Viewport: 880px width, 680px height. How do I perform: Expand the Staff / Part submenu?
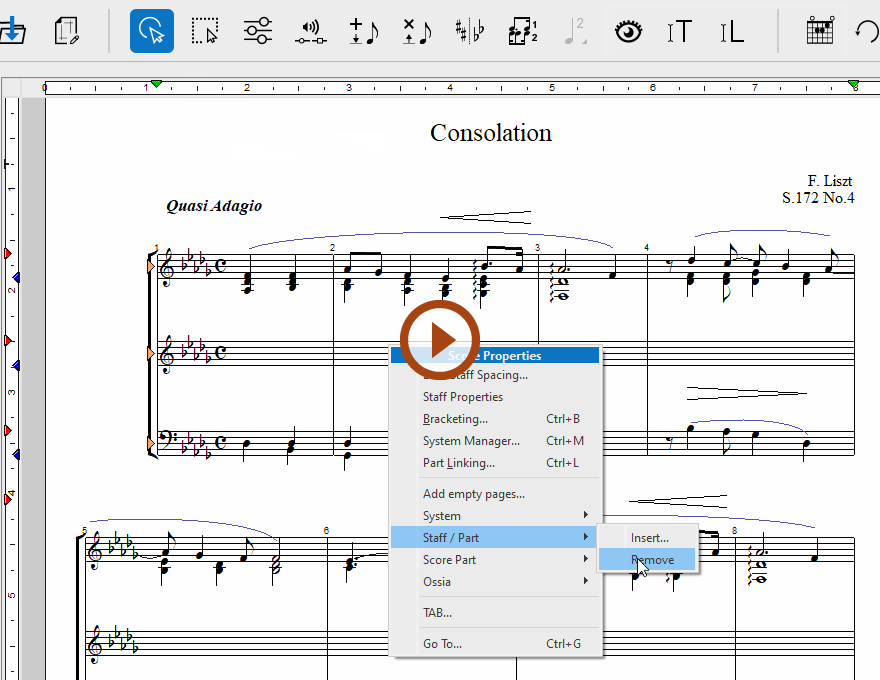click(x=495, y=537)
